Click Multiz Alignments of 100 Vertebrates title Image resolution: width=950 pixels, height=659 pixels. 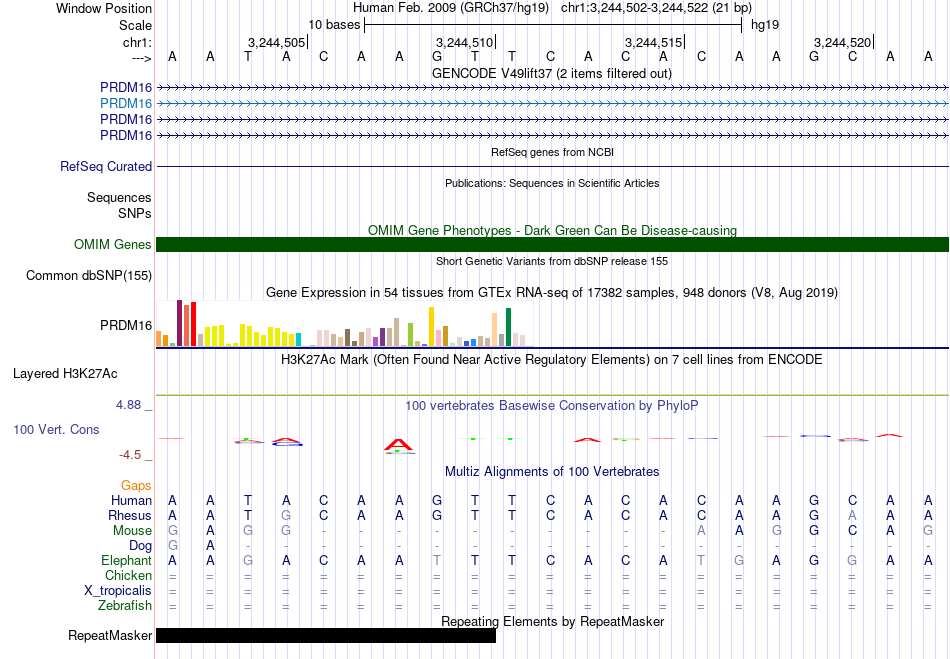(552, 471)
